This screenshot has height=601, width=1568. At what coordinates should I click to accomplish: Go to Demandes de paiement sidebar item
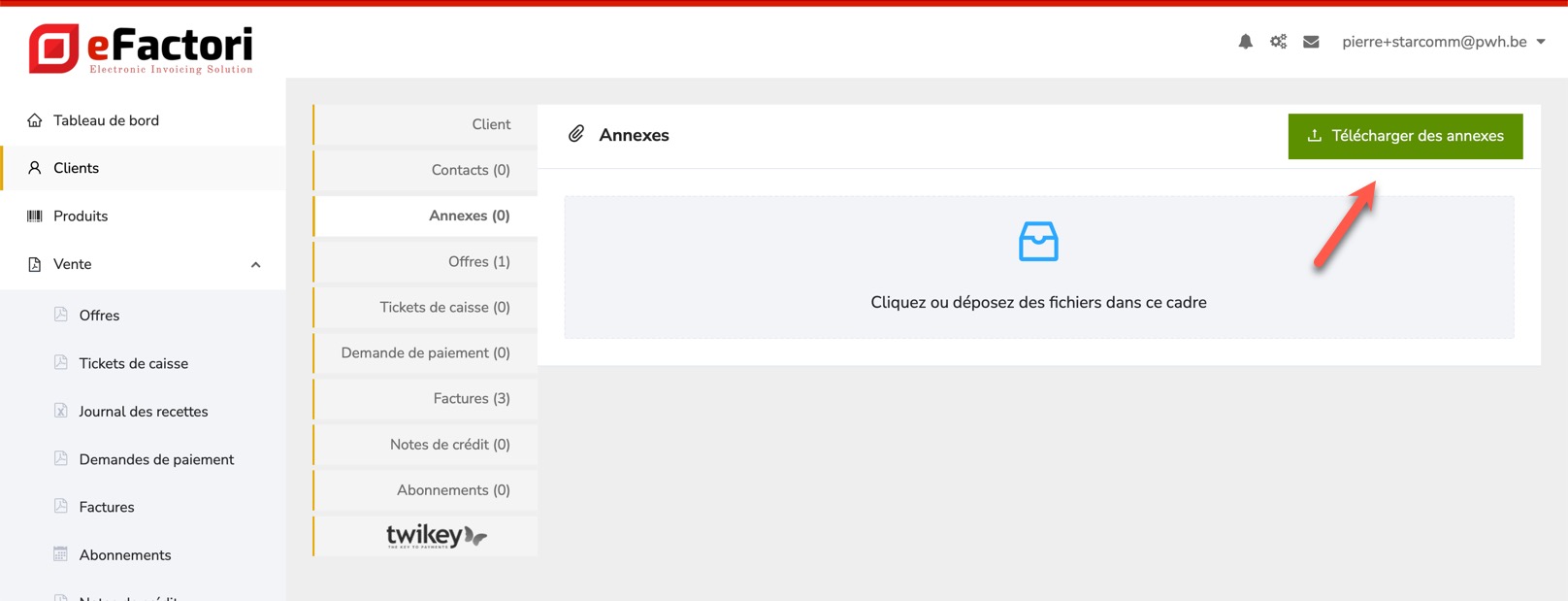(156, 459)
